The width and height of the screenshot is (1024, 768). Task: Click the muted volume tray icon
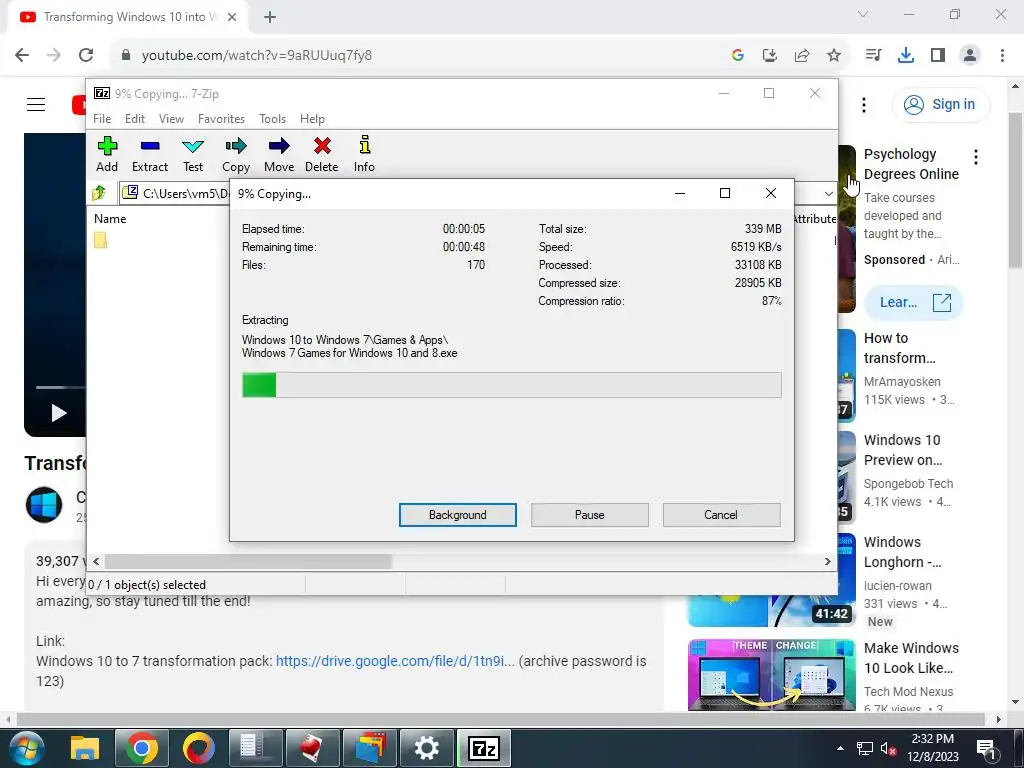pos(888,748)
